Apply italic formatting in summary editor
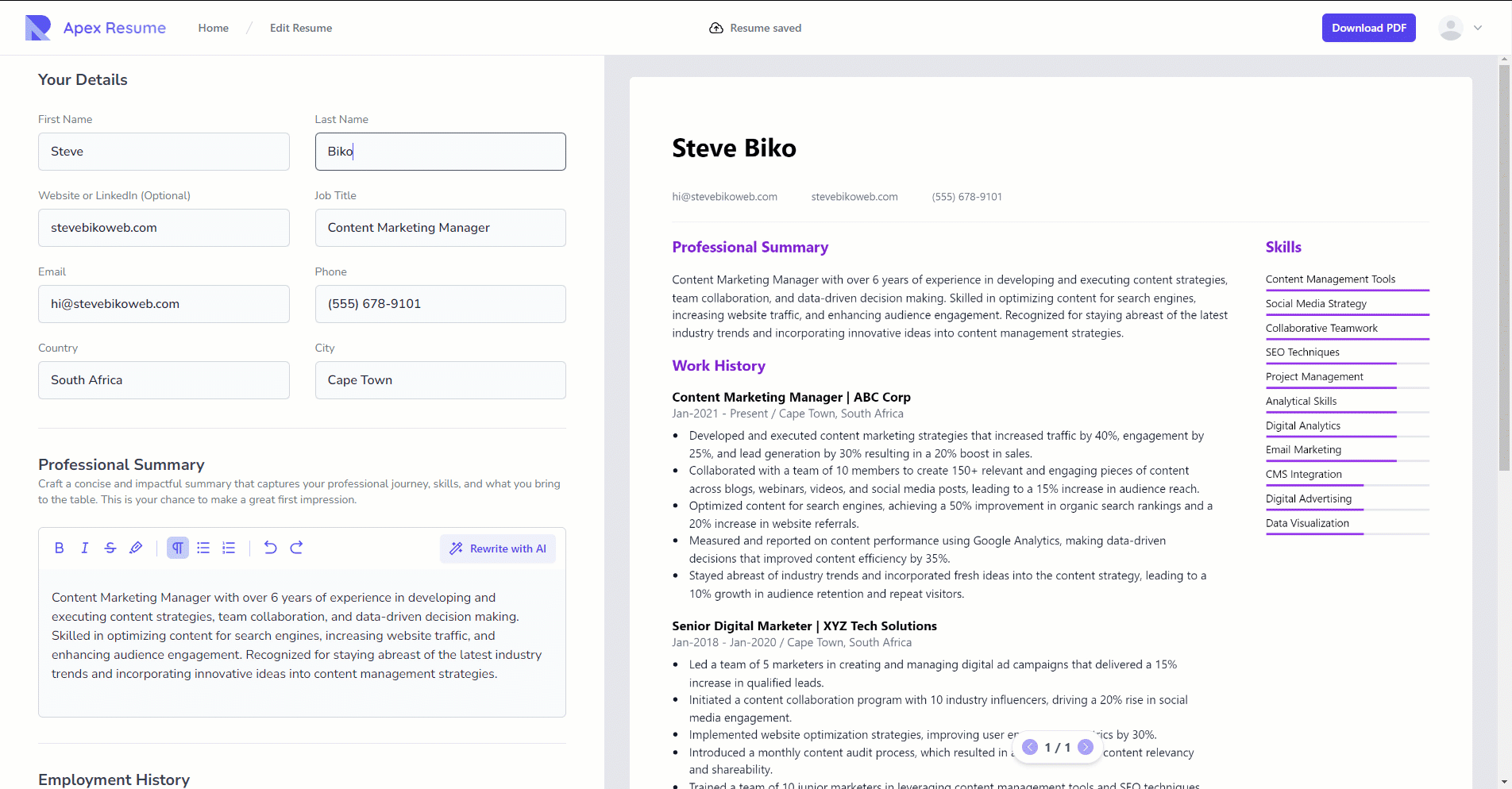 tap(84, 548)
